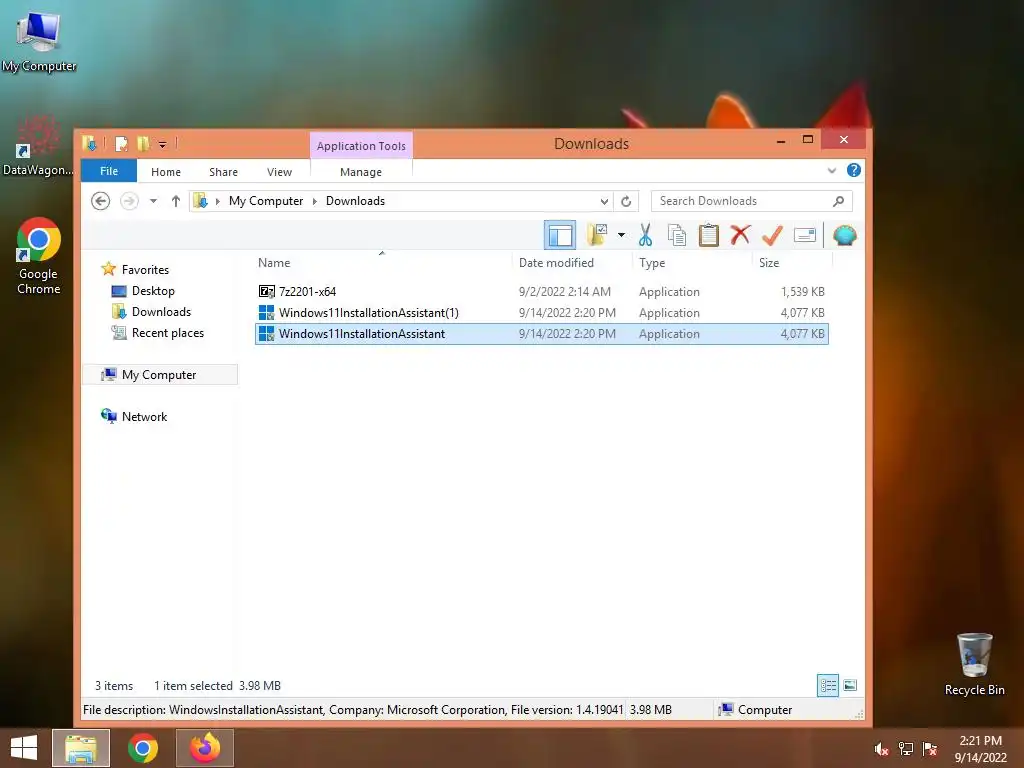Toggle the navigation pane layout button

(x=560, y=235)
